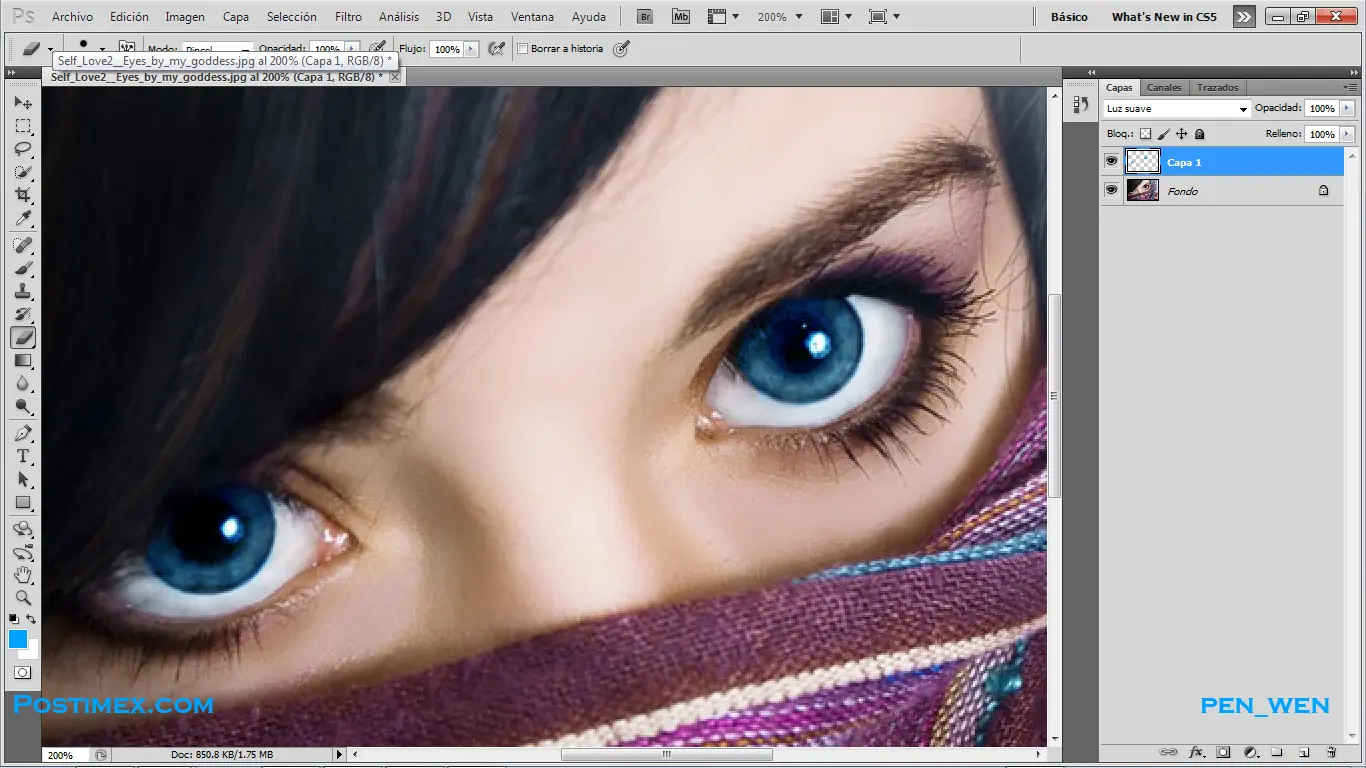Hide the Fondo layer

1111,190
